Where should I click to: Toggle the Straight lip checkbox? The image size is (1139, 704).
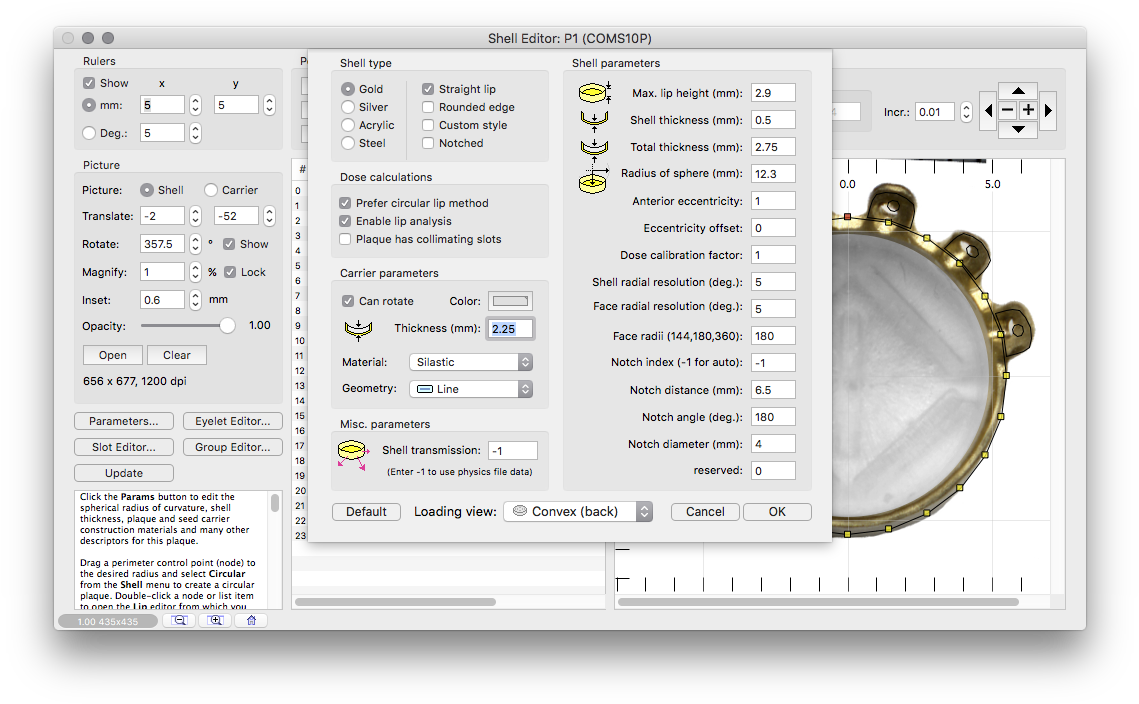click(x=428, y=89)
